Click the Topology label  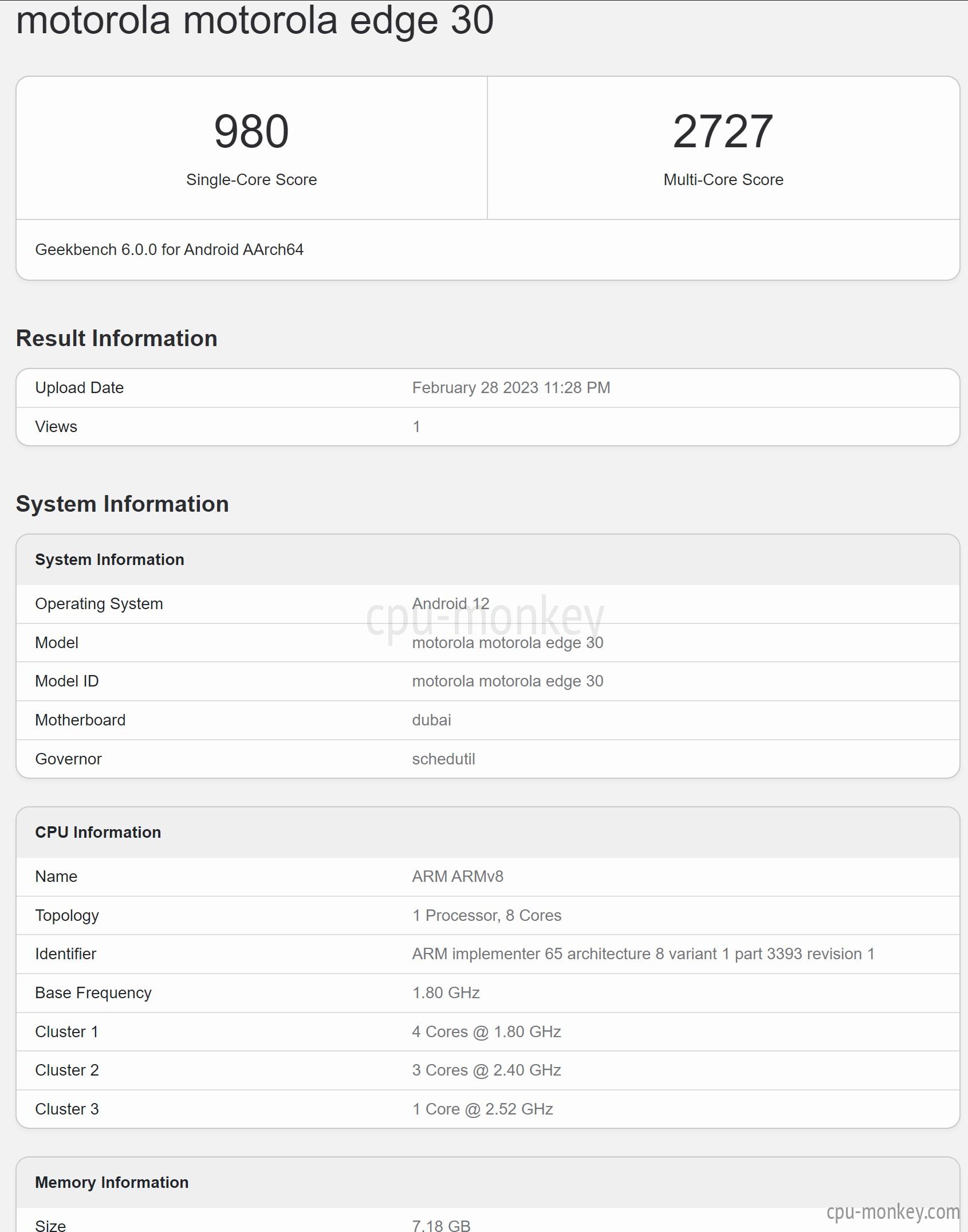point(67,915)
